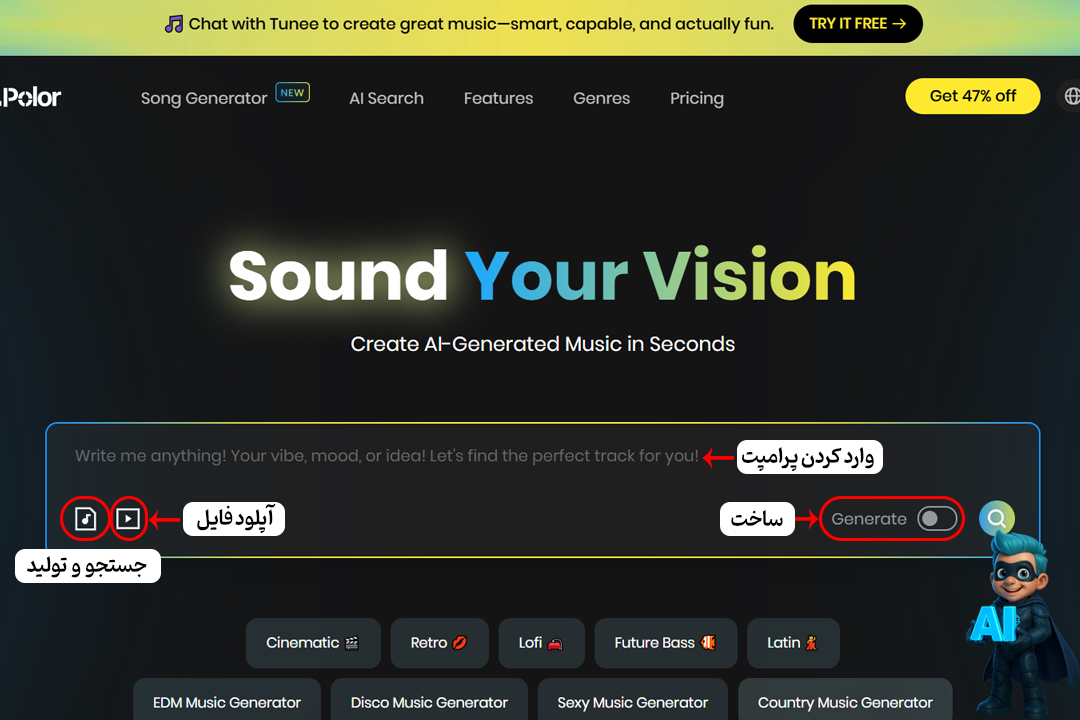The width and height of the screenshot is (1080, 720).
Task: Click the Get 47% off button
Action: 973,96
